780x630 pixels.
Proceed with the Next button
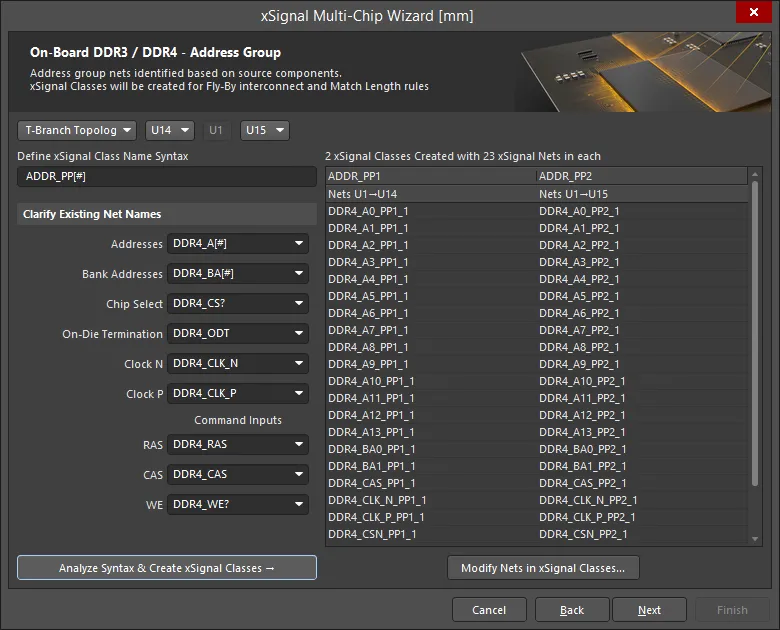tap(649, 610)
